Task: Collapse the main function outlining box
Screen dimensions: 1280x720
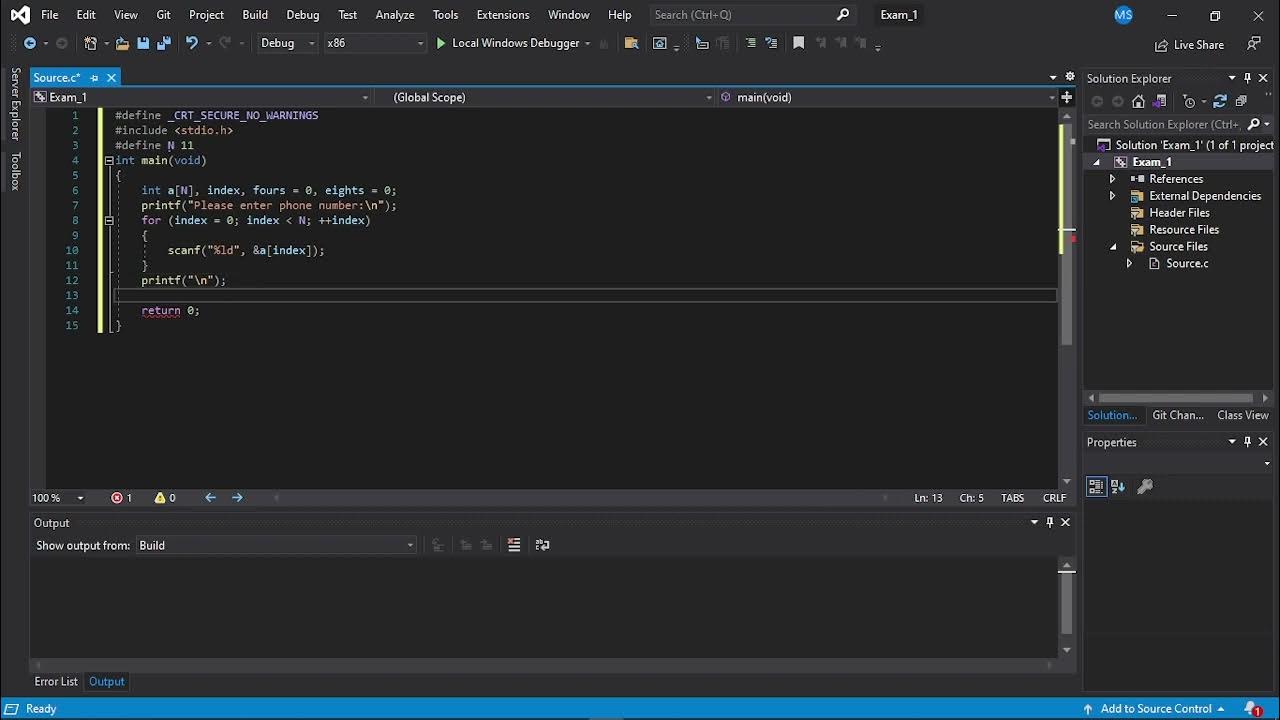Action: 109,160
